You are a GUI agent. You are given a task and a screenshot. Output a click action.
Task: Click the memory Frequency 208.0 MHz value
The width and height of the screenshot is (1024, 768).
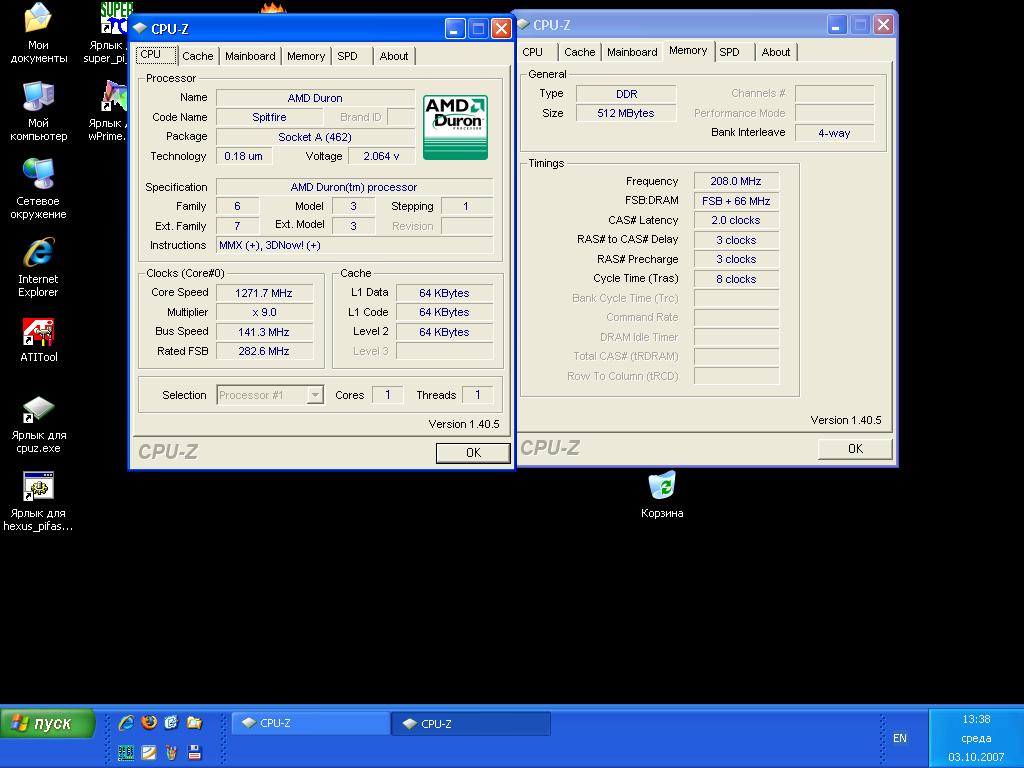click(x=736, y=182)
